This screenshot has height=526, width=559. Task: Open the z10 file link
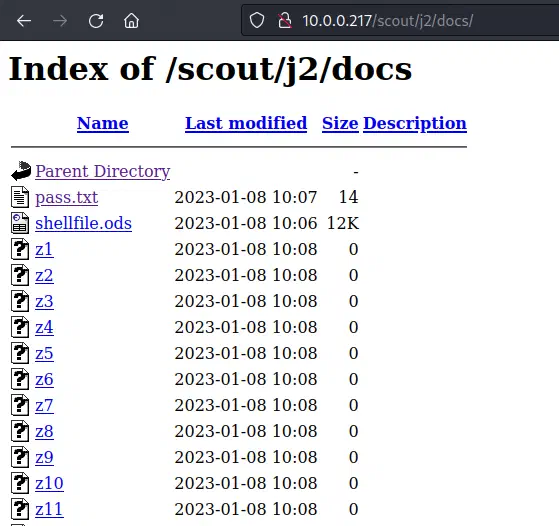49,483
